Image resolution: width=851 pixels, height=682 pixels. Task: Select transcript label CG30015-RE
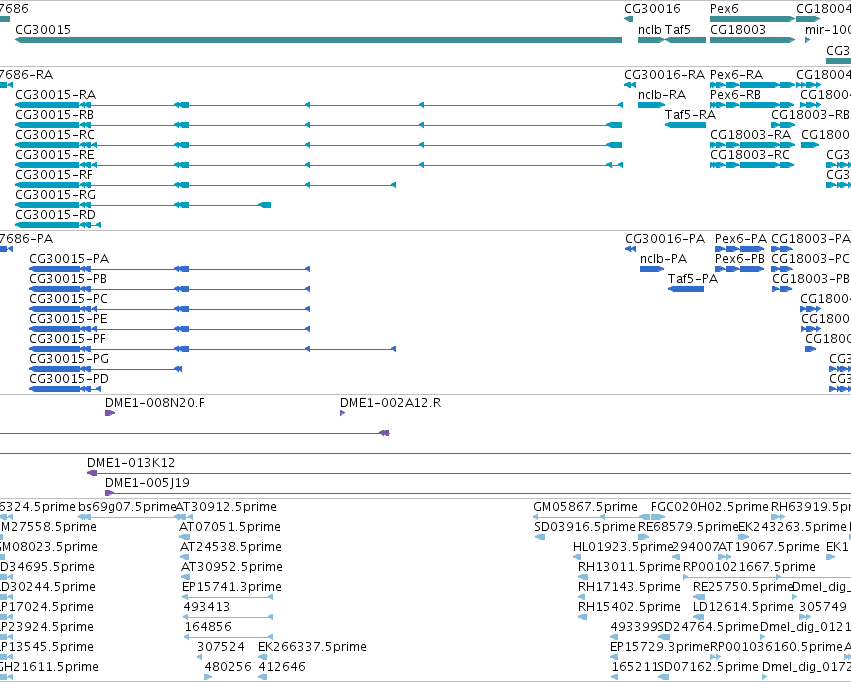coord(55,155)
